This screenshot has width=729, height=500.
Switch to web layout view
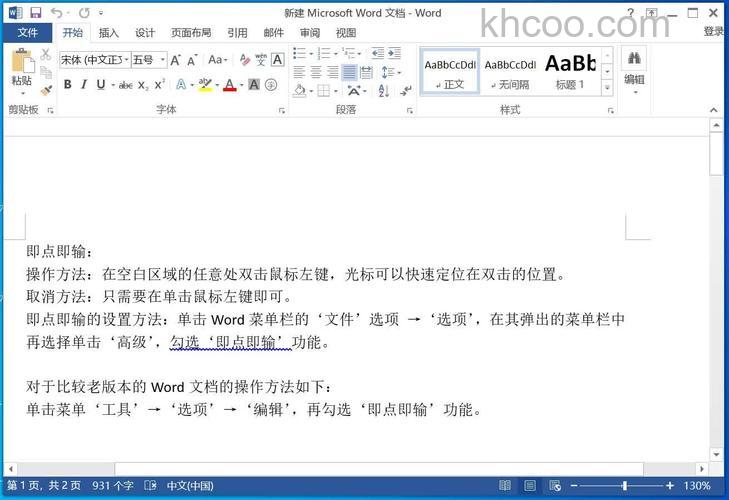555,486
